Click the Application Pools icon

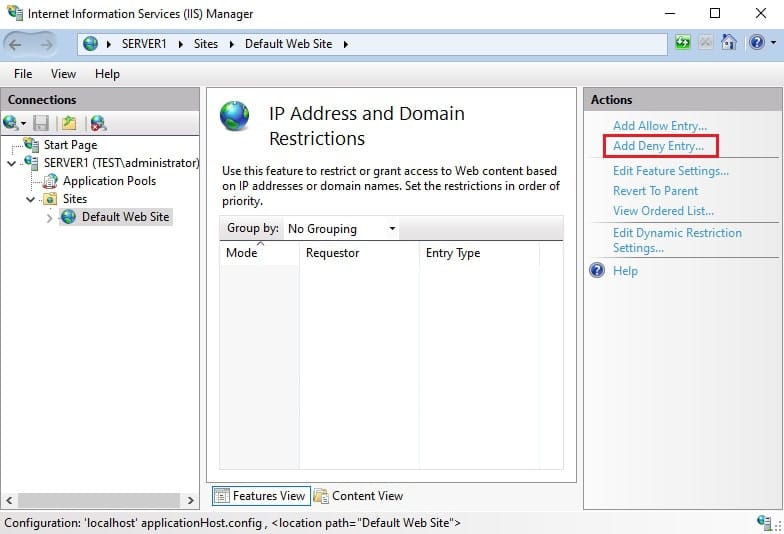point(50,181)
